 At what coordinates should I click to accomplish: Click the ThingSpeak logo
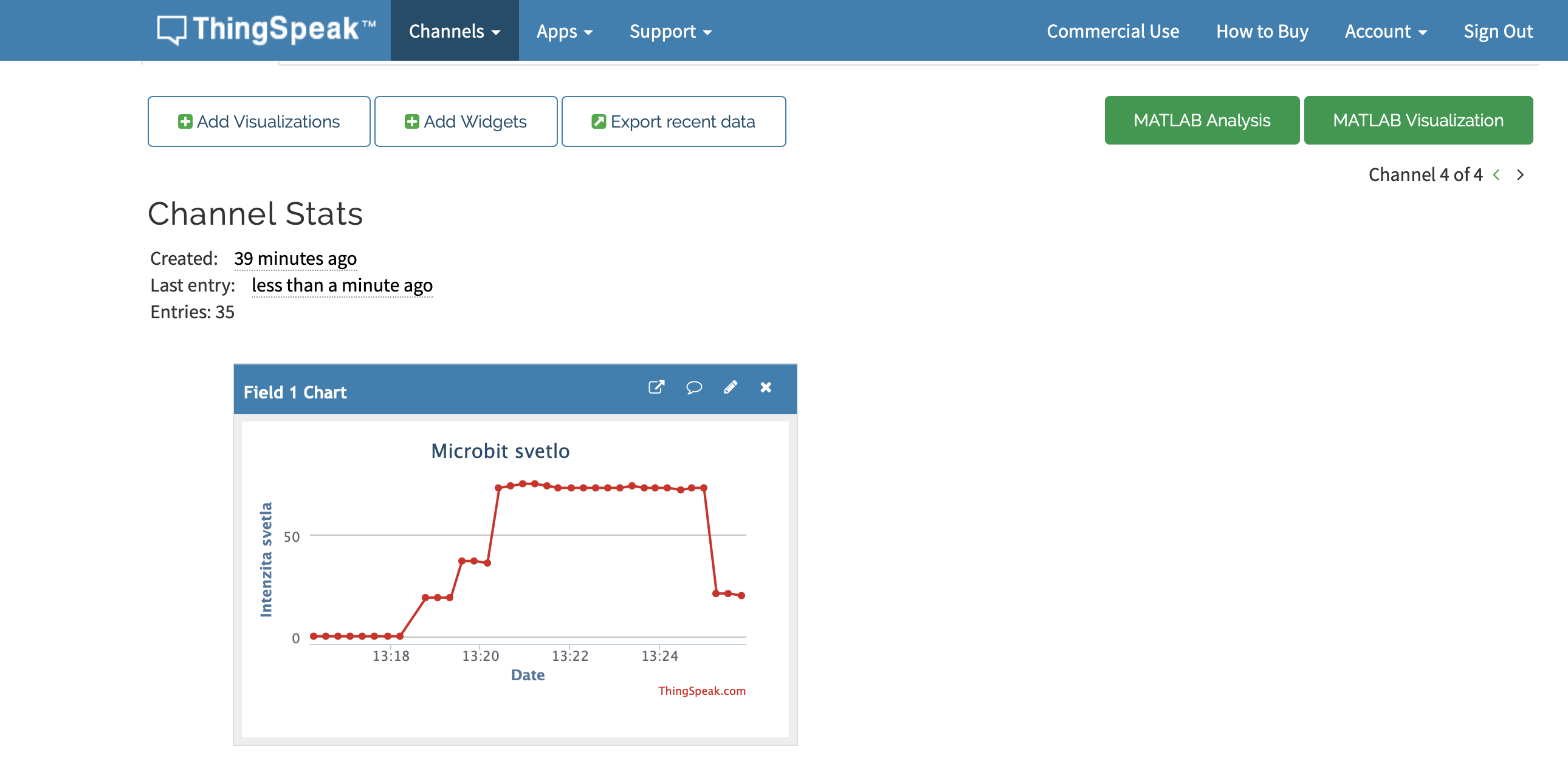(266, 30)
